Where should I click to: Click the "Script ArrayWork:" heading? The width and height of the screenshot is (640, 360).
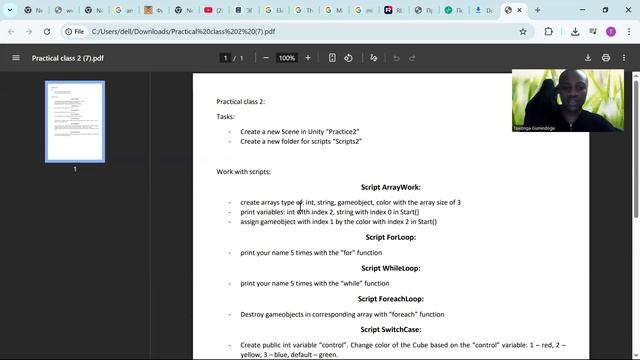click(x=391, y=187)
